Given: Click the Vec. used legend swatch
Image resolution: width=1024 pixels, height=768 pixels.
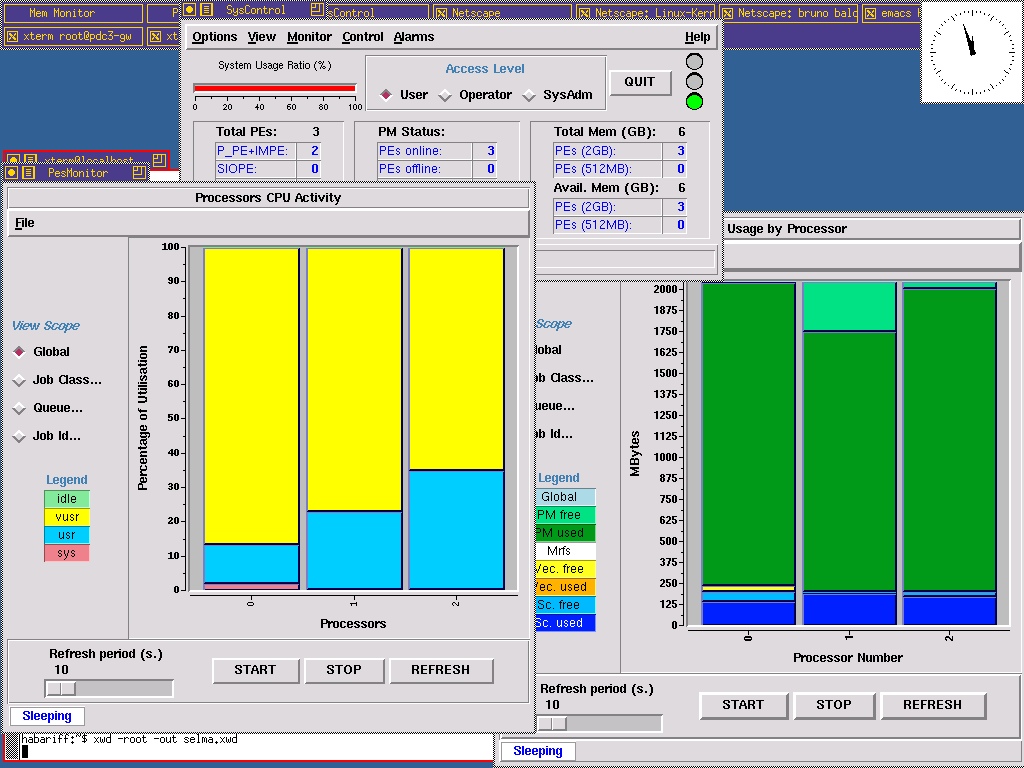Looking at the screenshot, I should point(566,586).
